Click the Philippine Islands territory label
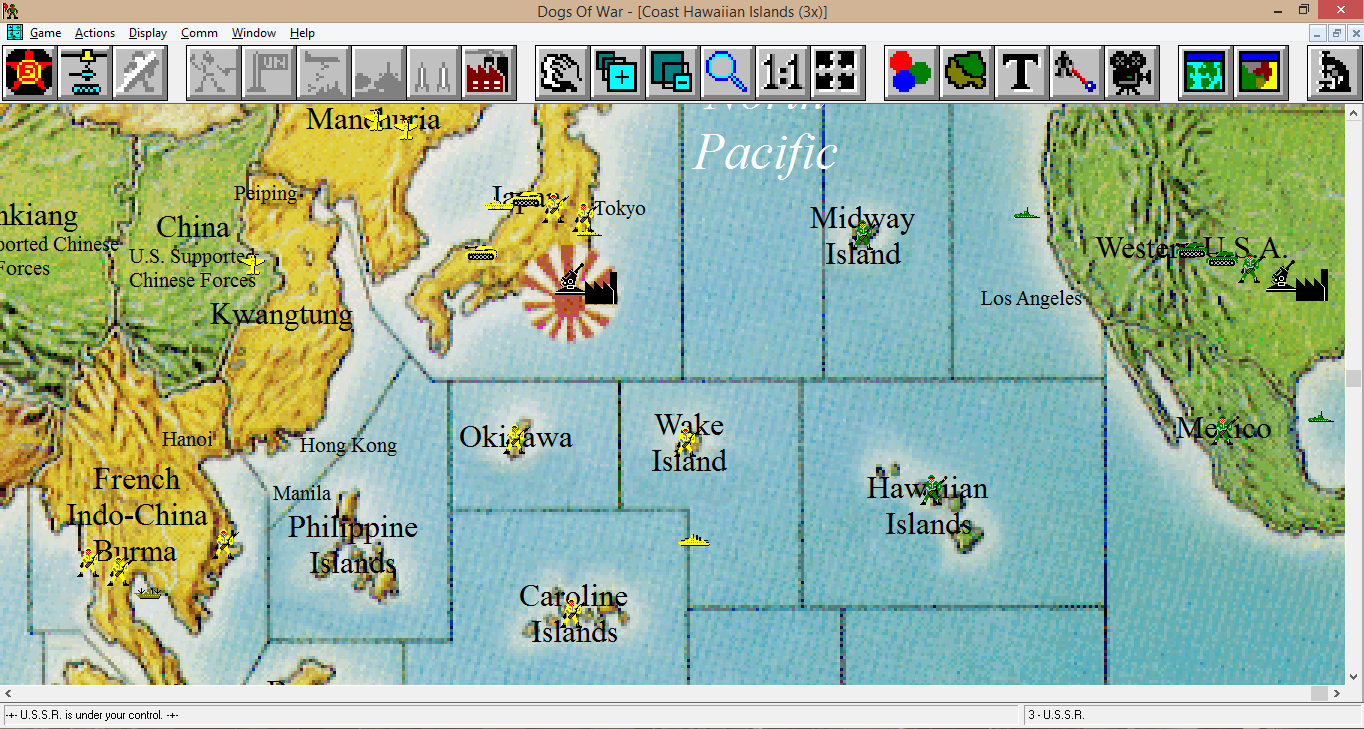The image size is (1364, 729). (353, 545)
